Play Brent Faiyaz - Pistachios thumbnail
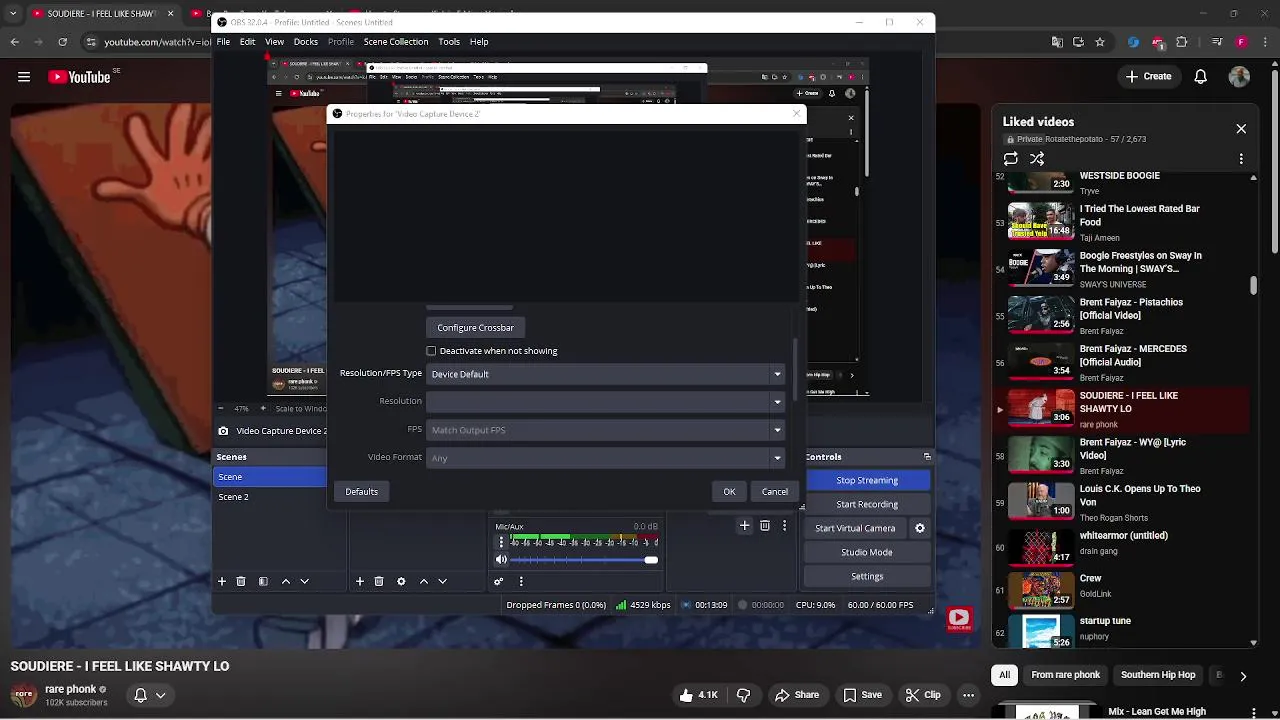 pyautogui.click(x=1041, y=315)
